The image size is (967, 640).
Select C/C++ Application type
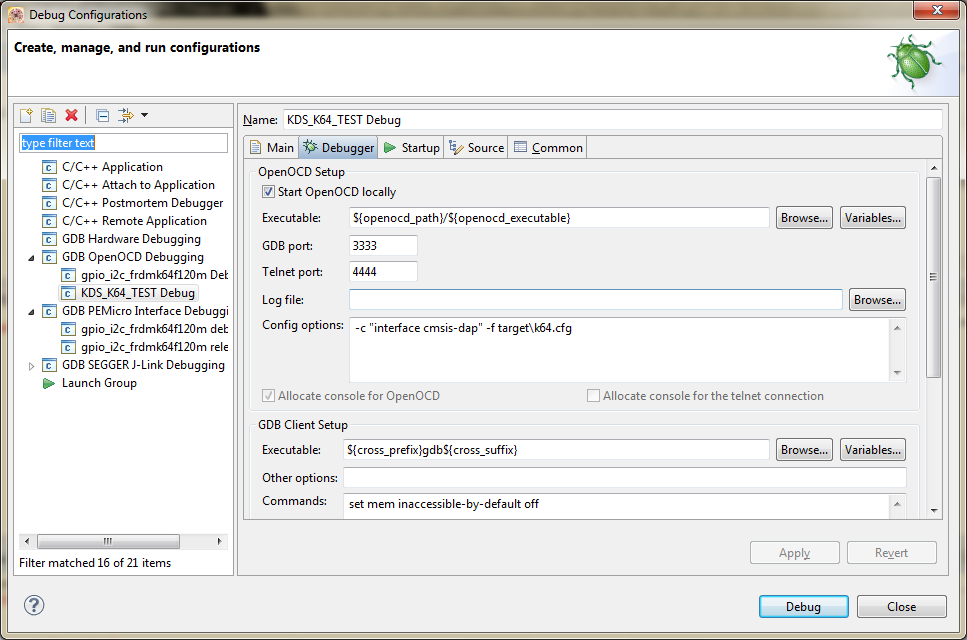[112, 167]
